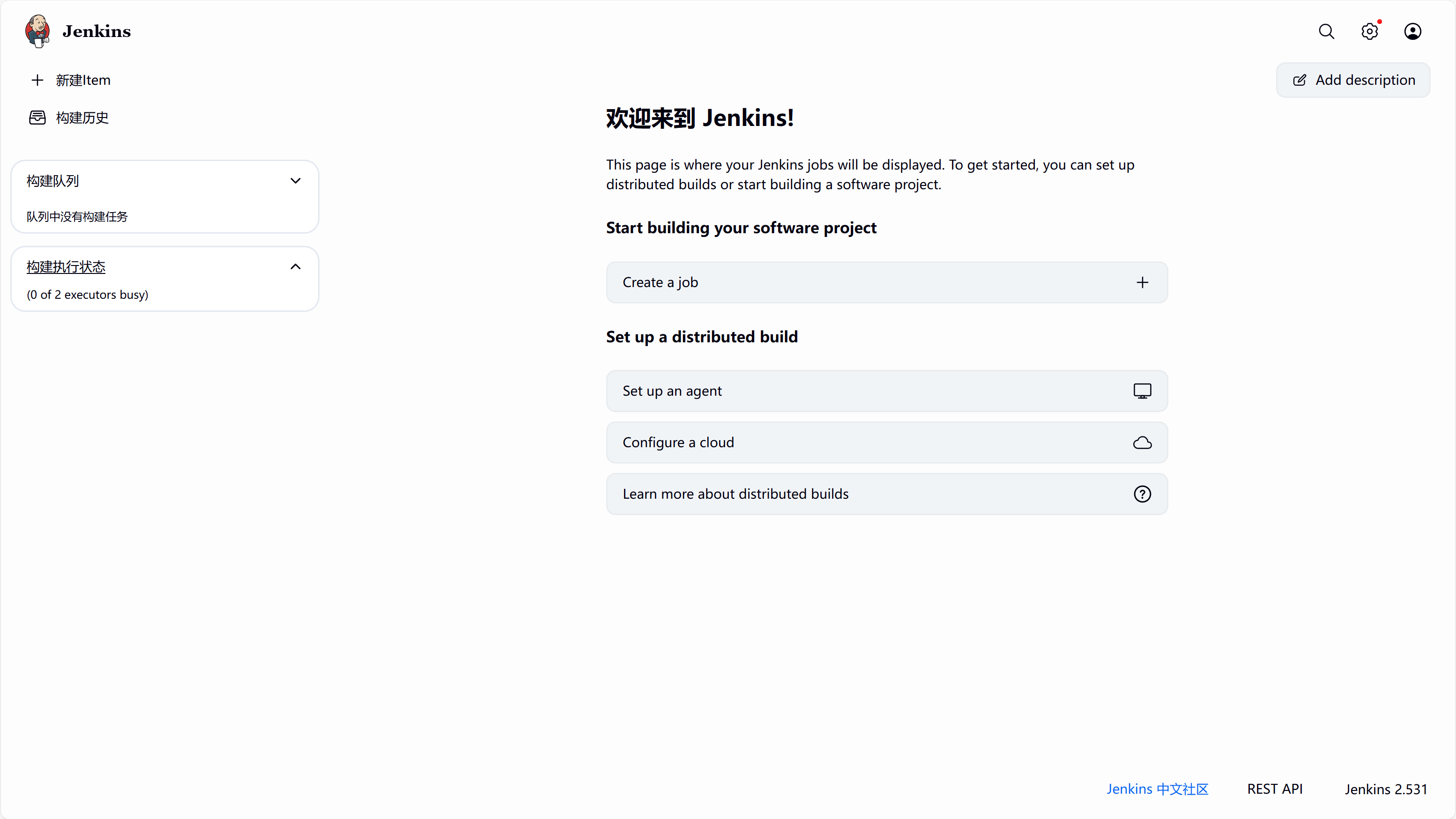Click the question mark help icon

(1142, 494)
